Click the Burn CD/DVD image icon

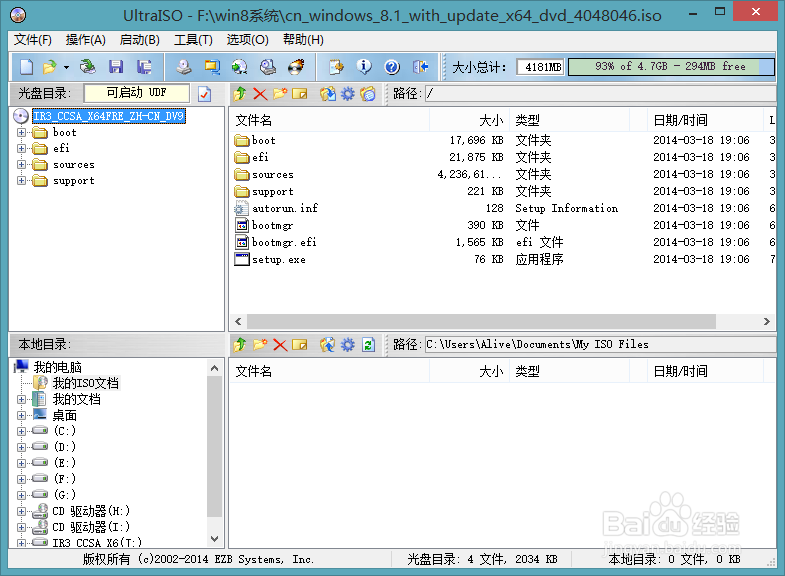(x=296, y=67)
